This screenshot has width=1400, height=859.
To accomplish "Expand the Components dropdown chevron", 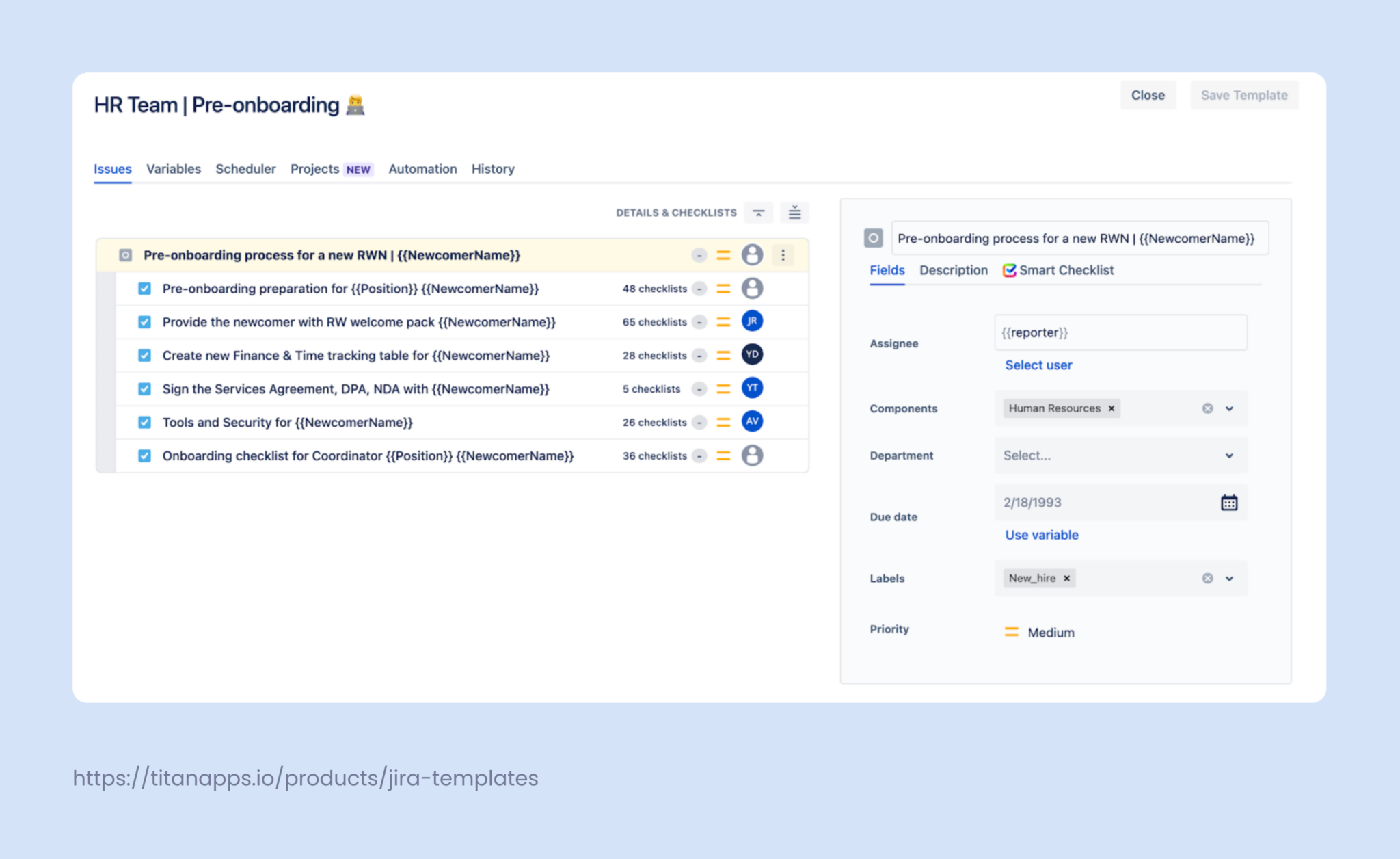I will click(1229, 408).
